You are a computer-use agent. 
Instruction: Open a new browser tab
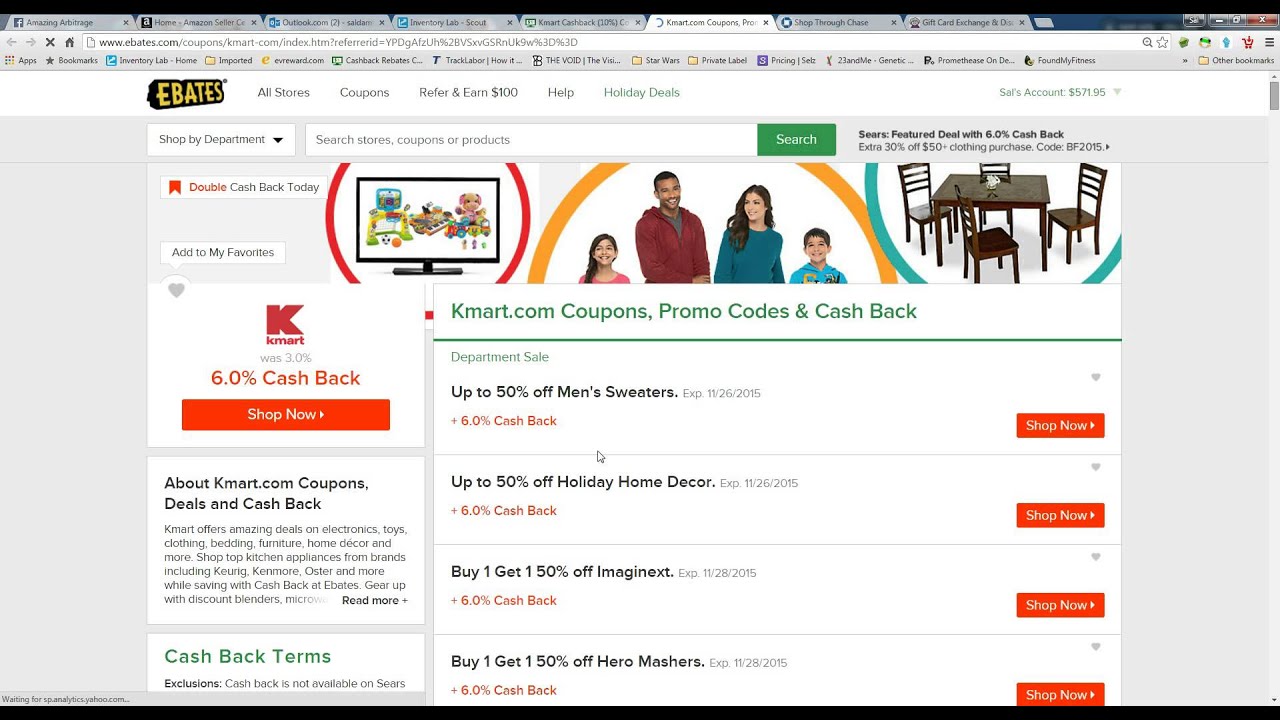(1043, 22)
